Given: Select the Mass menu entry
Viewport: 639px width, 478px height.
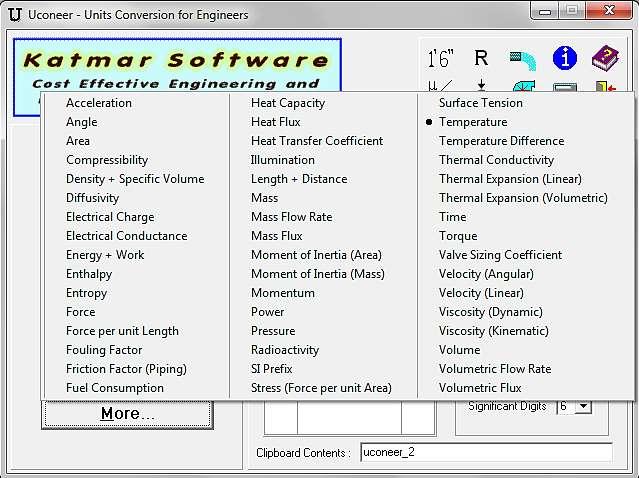Looking at the screenshot, I should 264,198.
